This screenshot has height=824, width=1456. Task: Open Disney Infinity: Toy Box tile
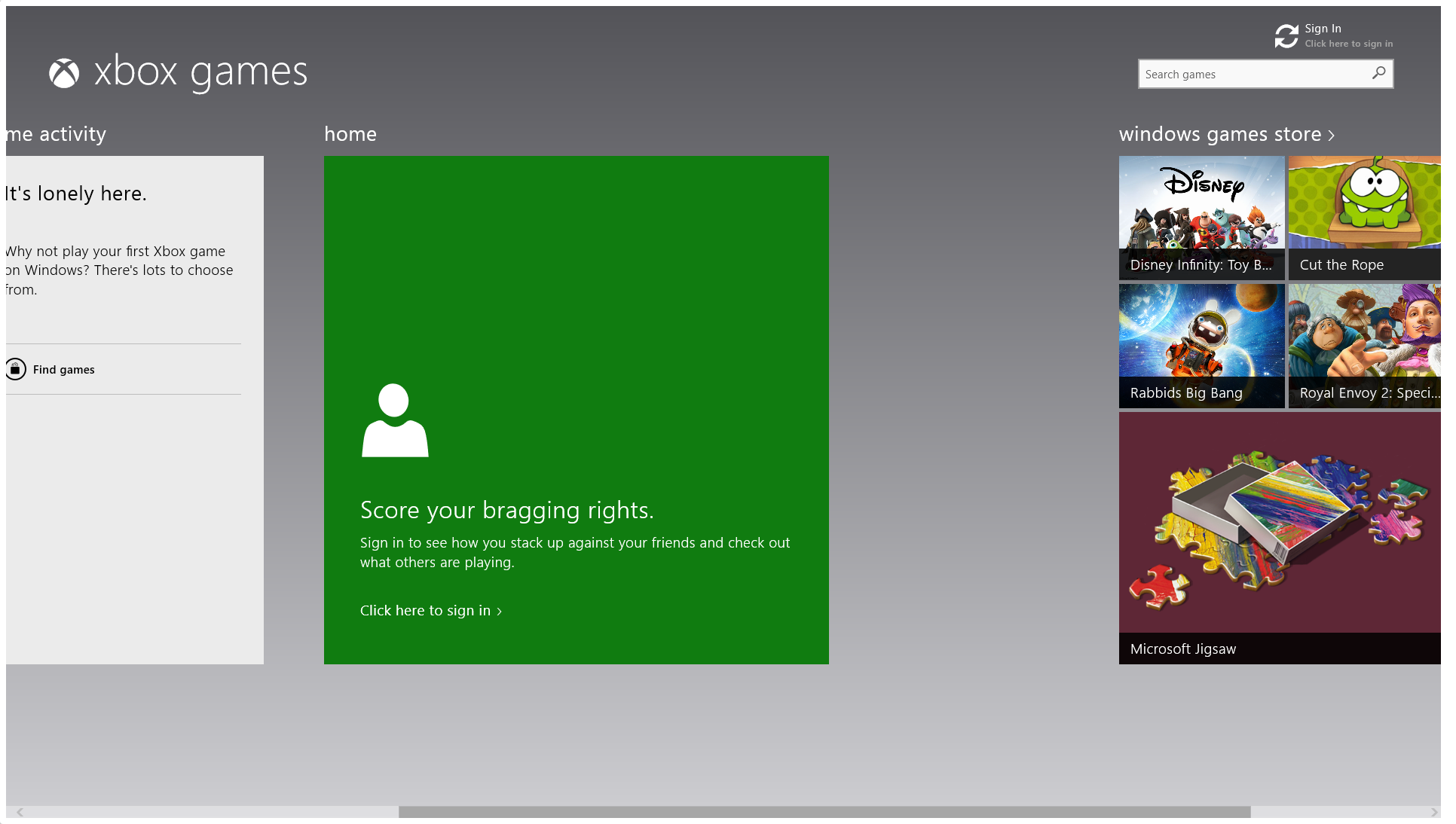coord(1201,218)
